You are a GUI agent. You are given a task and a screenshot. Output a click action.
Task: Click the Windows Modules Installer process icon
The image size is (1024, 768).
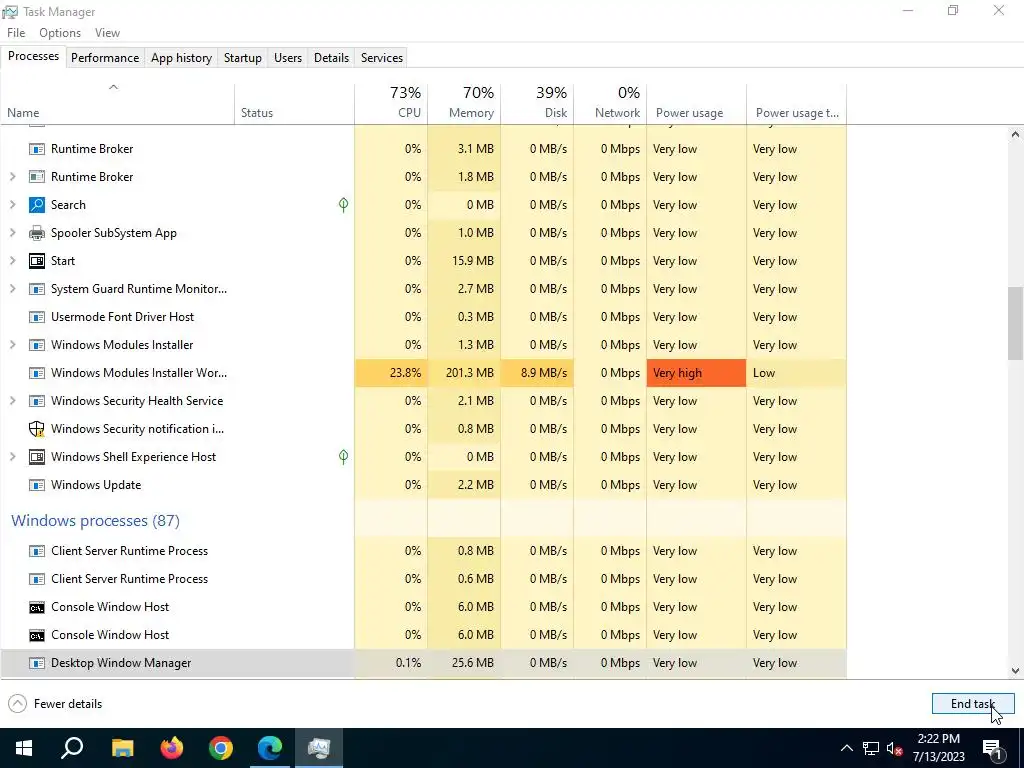[x=37, y=345]
